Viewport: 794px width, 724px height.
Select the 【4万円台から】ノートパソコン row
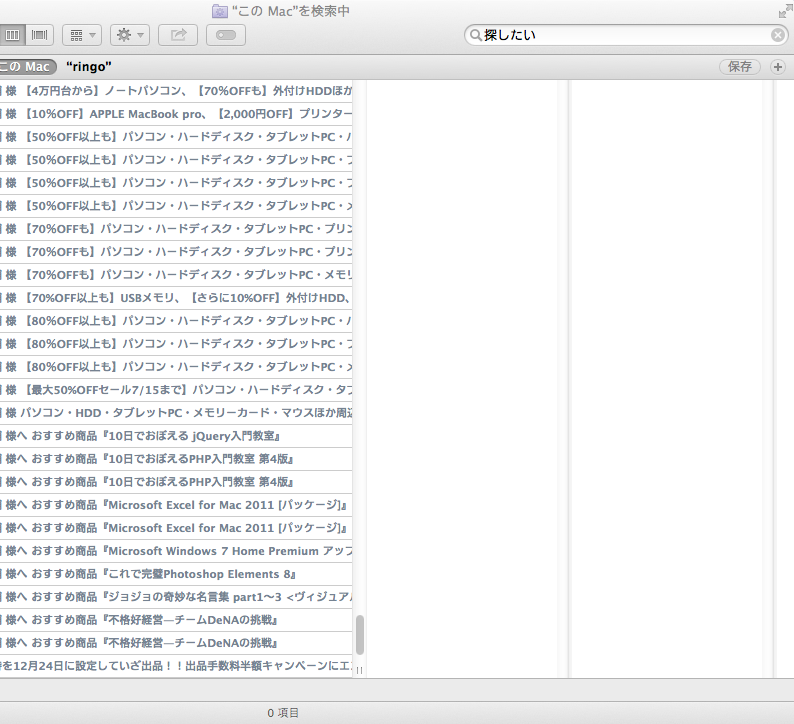tap(176, 91)
